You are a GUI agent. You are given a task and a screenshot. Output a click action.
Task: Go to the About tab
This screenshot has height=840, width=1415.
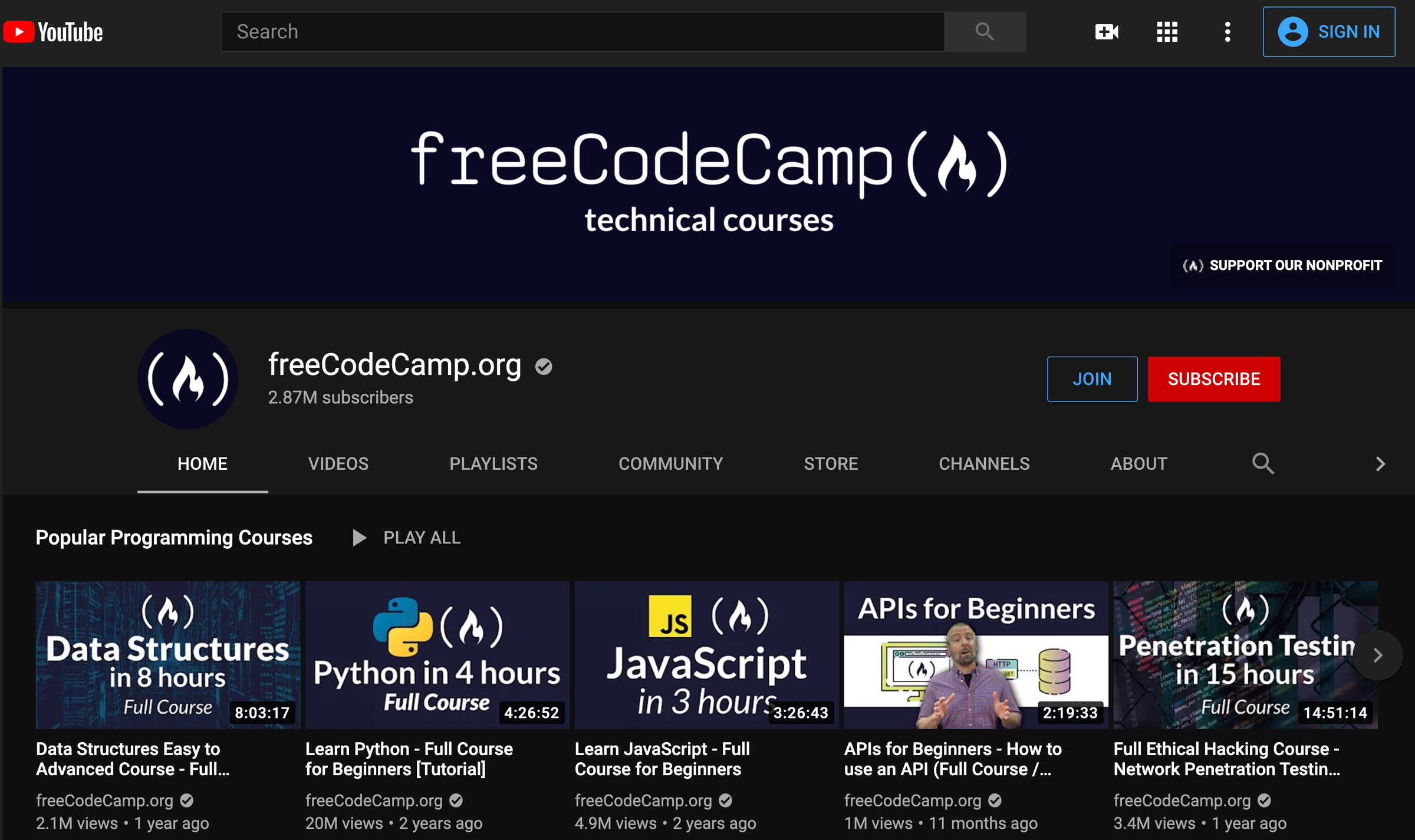(1138, 464)
